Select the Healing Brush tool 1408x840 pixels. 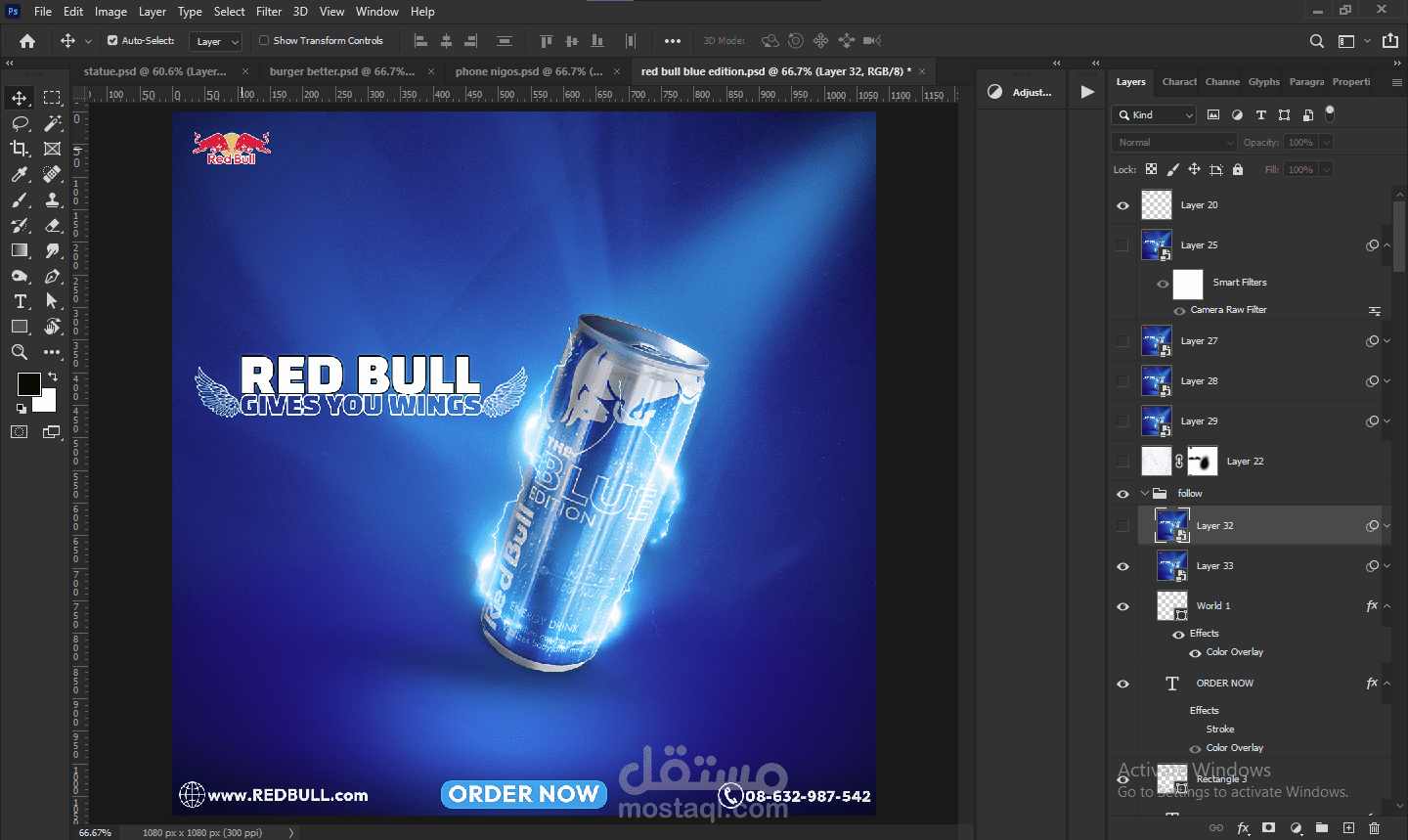tap(52, 174)
